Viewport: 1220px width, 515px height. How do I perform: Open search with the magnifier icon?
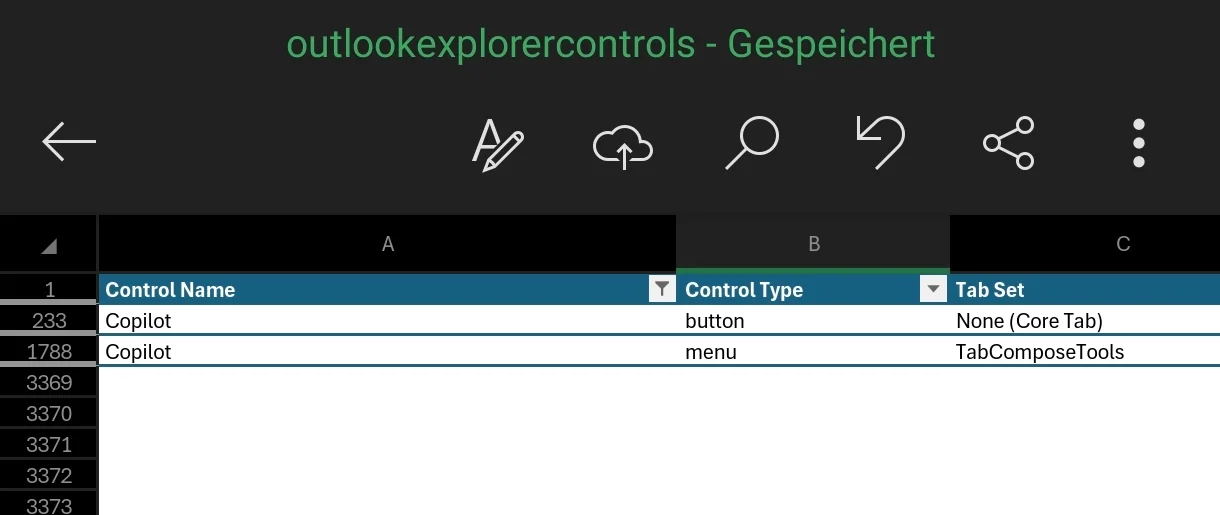coord(752,143)
